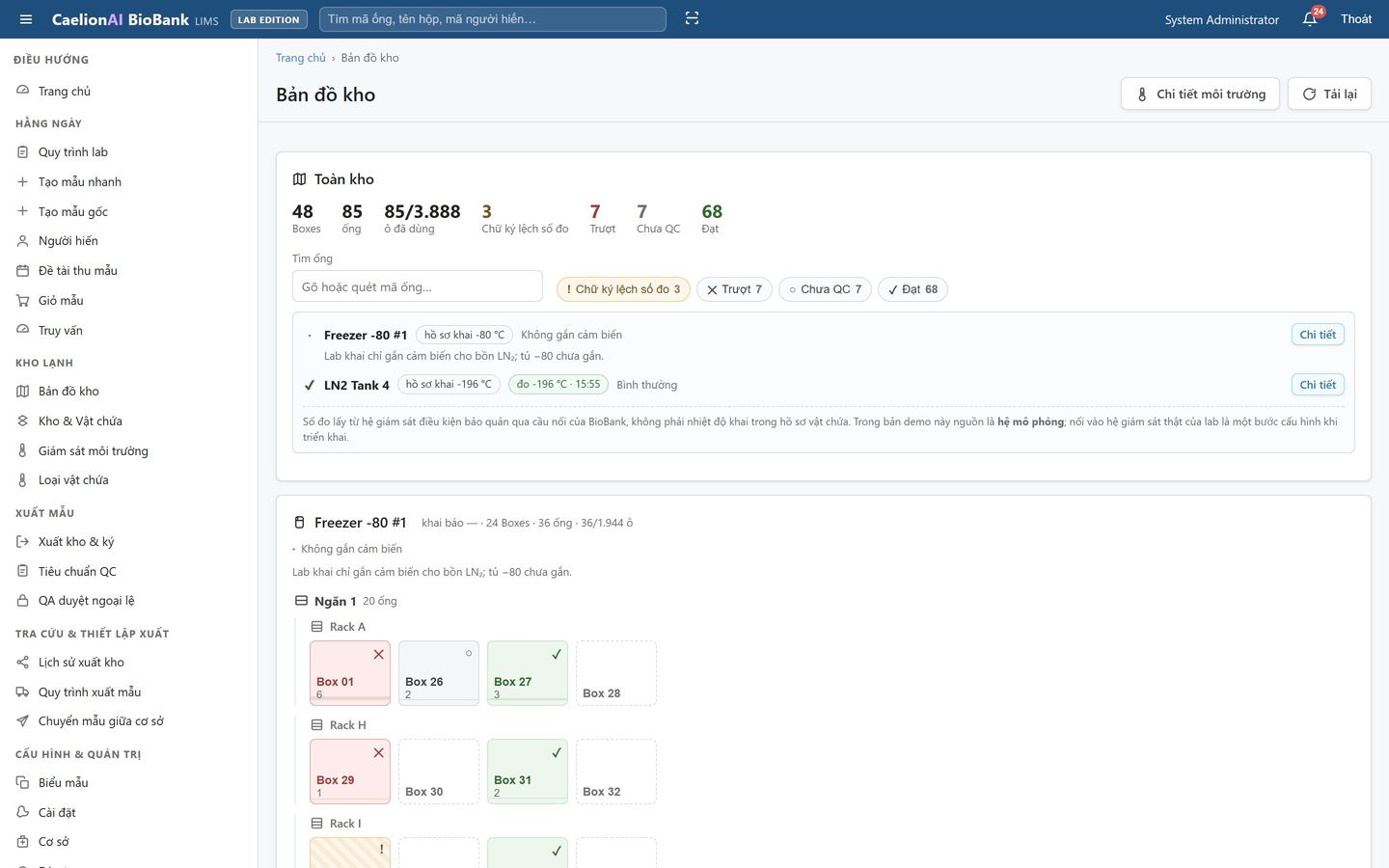Select Box 27 tile

pos(528,673)
